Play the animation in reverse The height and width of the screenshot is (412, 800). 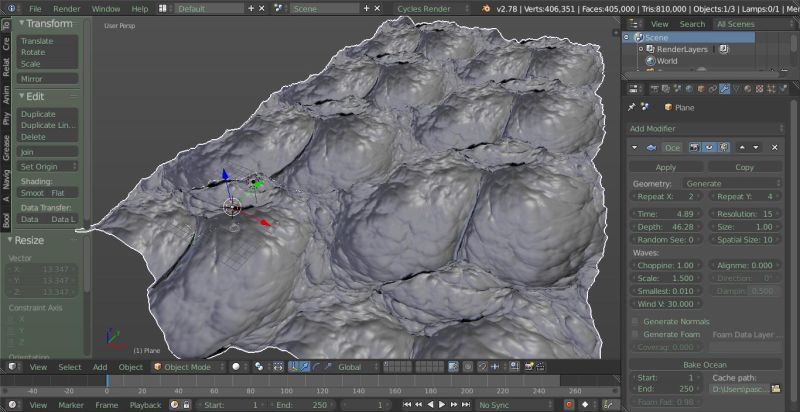(x=430, y=405)
